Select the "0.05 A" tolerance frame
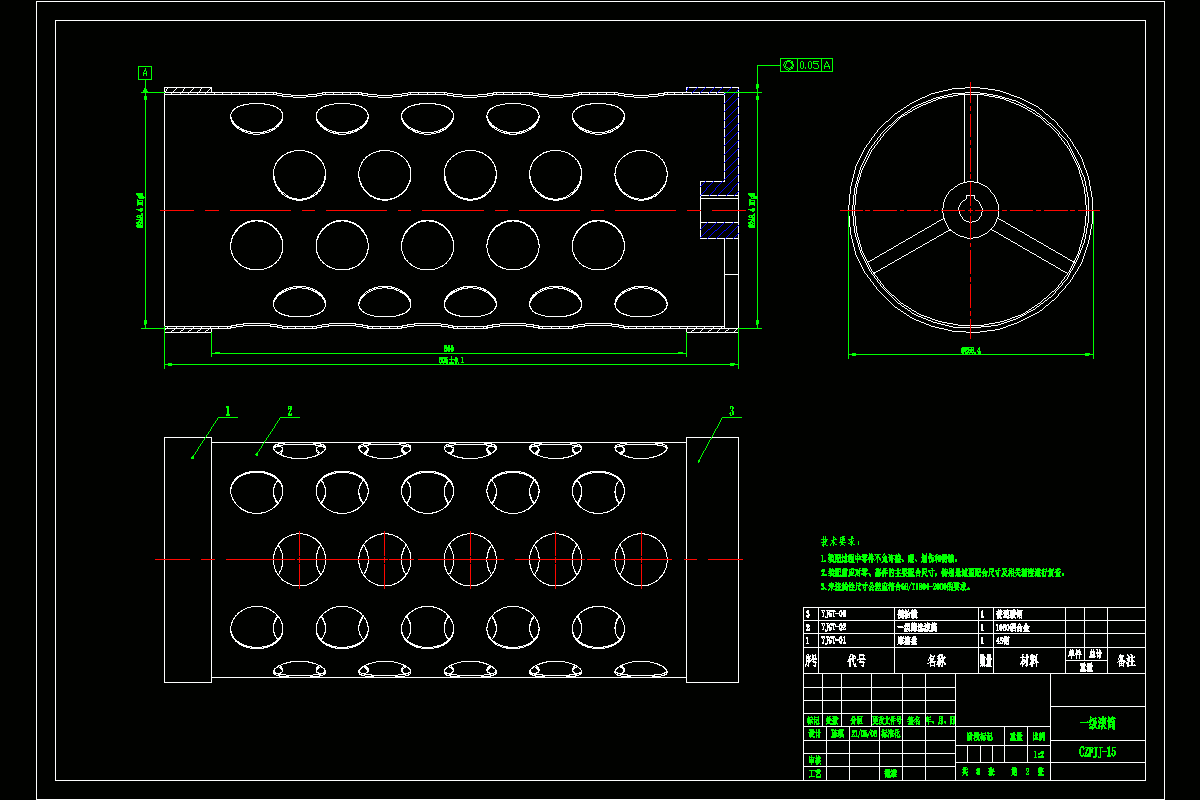 click(x=807, y=65)
